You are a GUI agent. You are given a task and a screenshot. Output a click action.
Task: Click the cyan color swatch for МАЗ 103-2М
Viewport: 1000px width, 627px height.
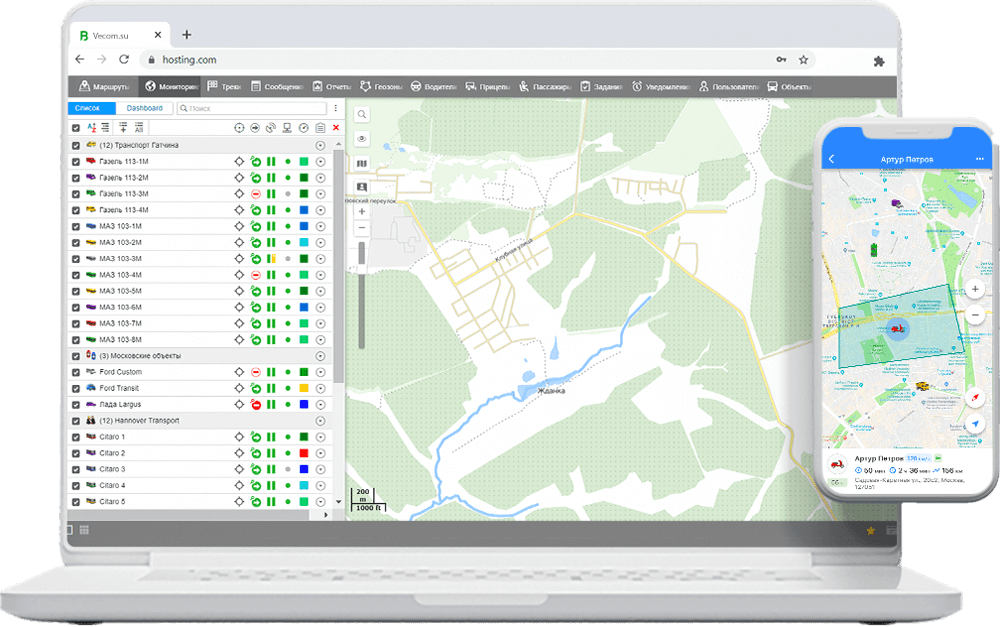[x=304, y=242]
